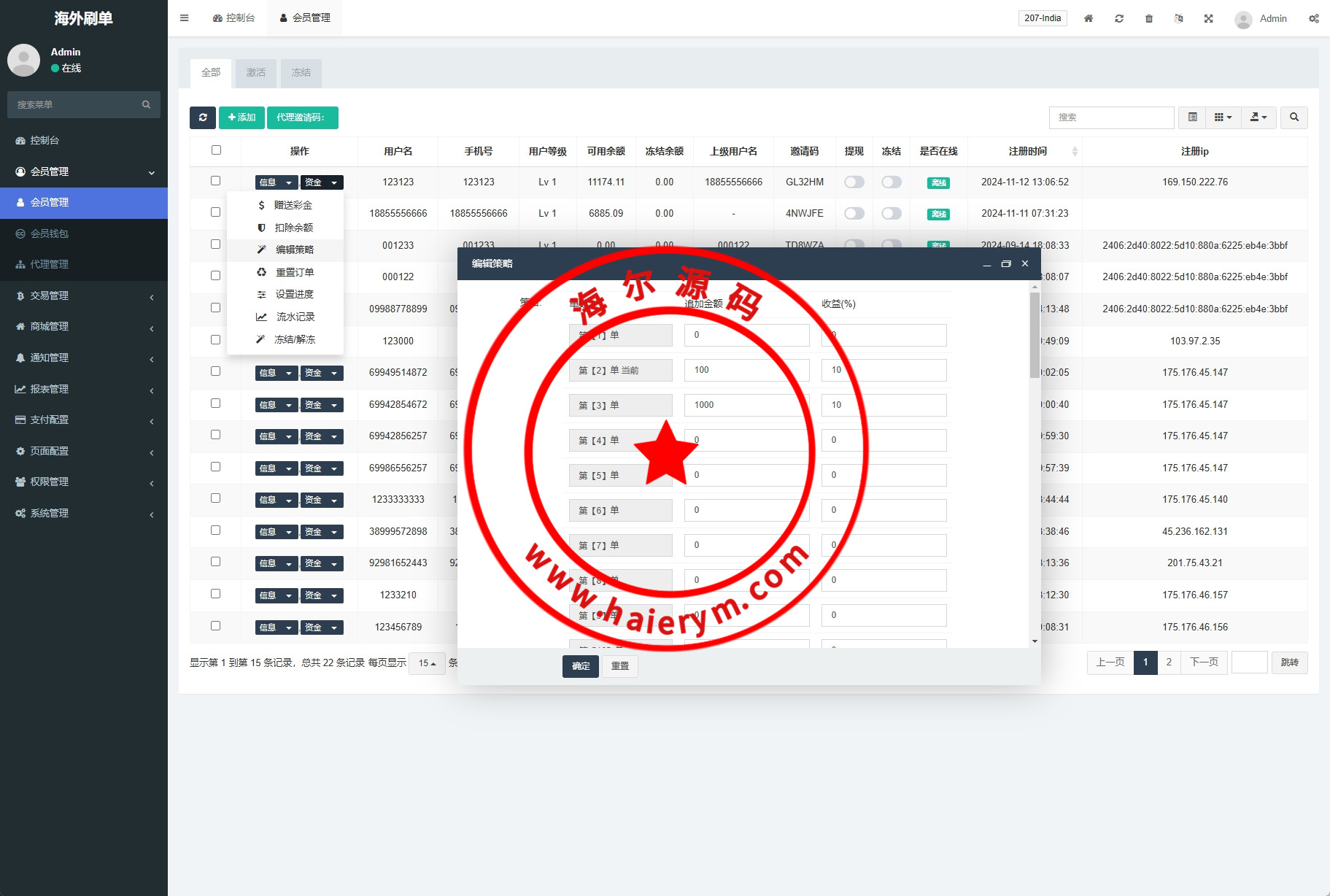Check the select-all checkbox in table header
The height and width of the screenshot is (896, 1330).
(x=215, y=150)
